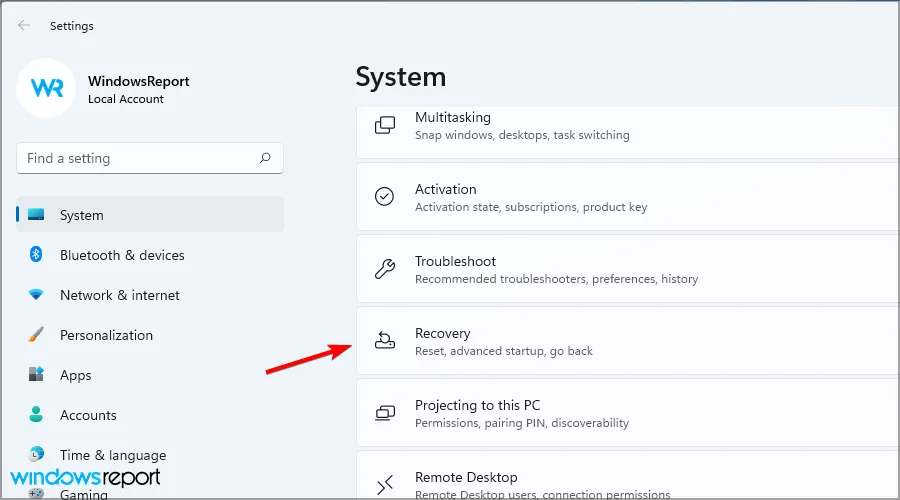Click the Apps sidebar icon

click(x=36, y=375)
